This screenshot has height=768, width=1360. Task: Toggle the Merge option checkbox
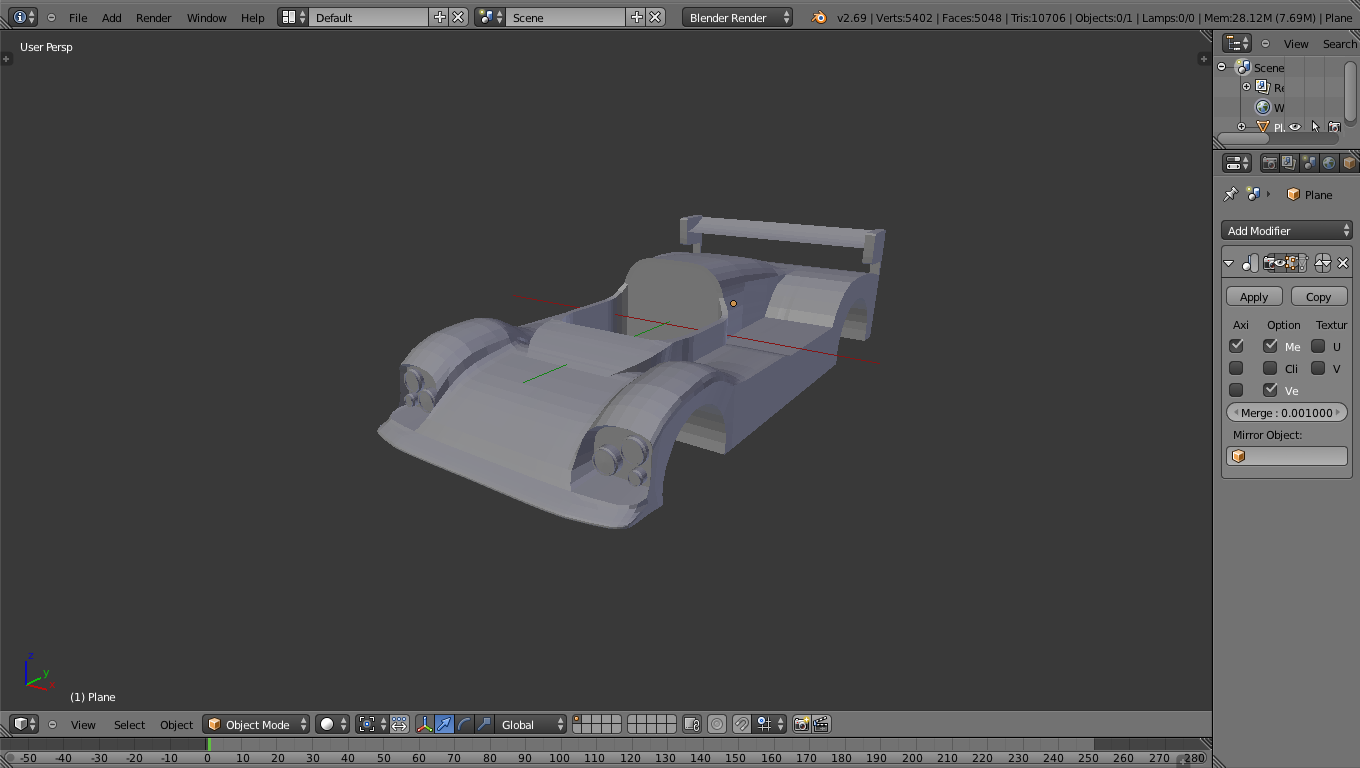pos(1270,346)
